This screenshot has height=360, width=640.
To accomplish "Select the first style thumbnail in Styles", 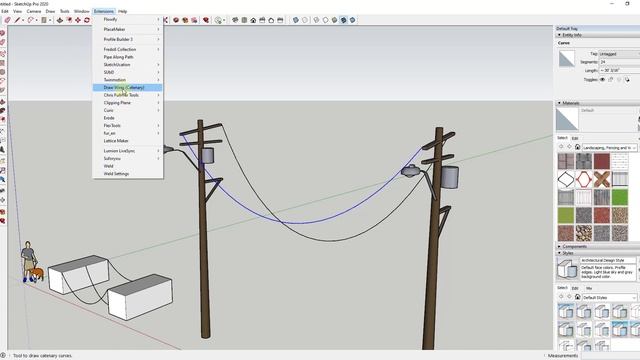I will coord(566,312).
